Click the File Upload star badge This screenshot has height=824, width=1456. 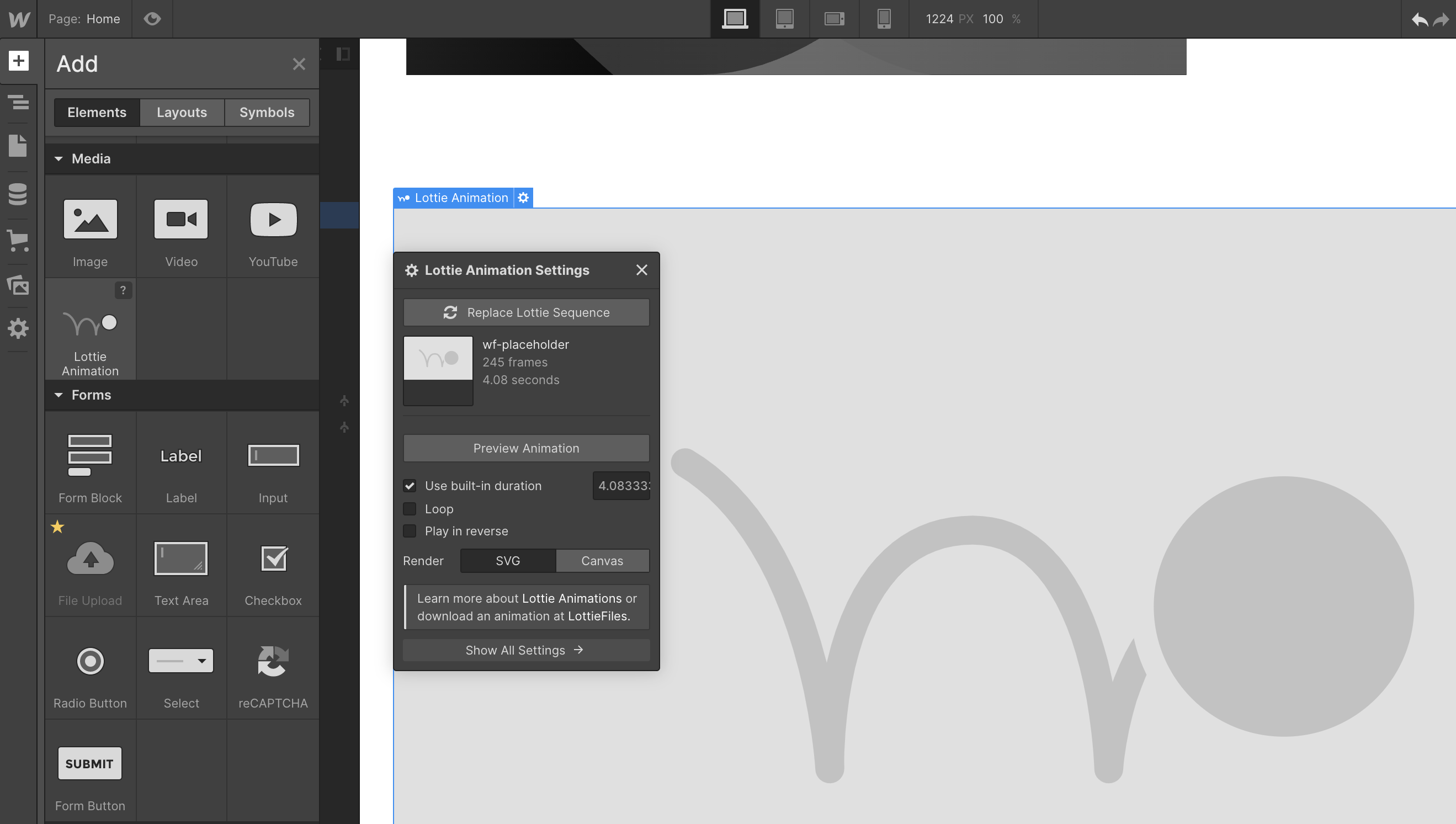click(57, 527)
